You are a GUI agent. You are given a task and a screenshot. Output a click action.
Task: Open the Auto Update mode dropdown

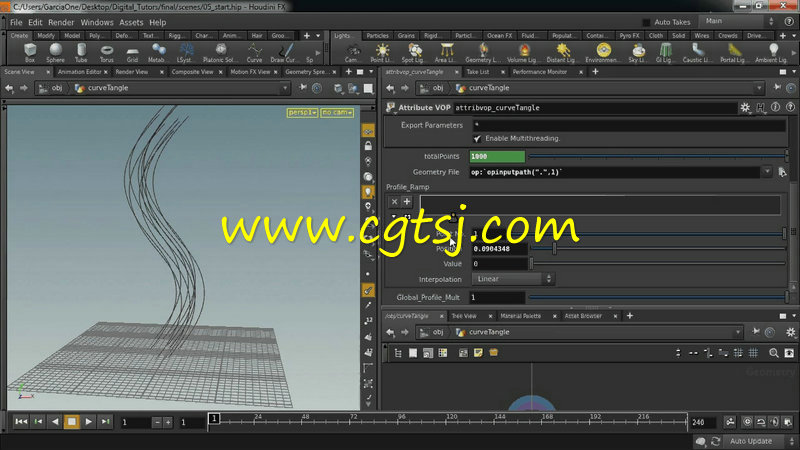click(760, 441)
